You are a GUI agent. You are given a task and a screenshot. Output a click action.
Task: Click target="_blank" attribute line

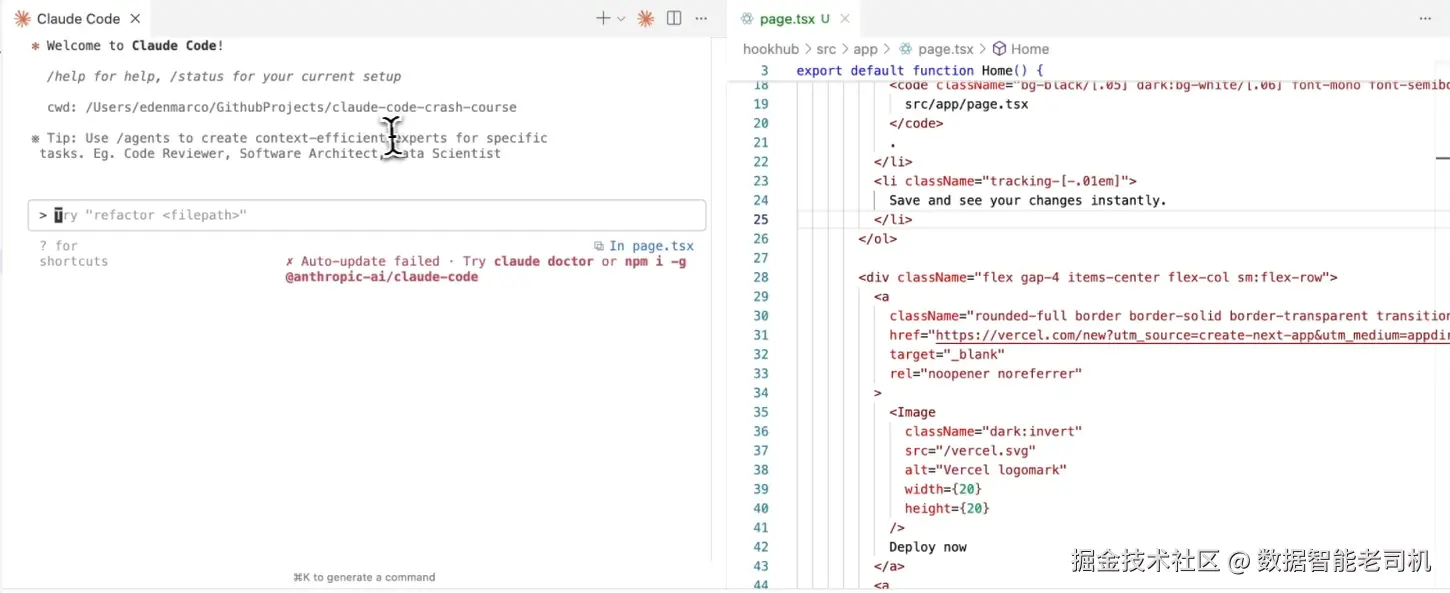click(x=947, y=354)
